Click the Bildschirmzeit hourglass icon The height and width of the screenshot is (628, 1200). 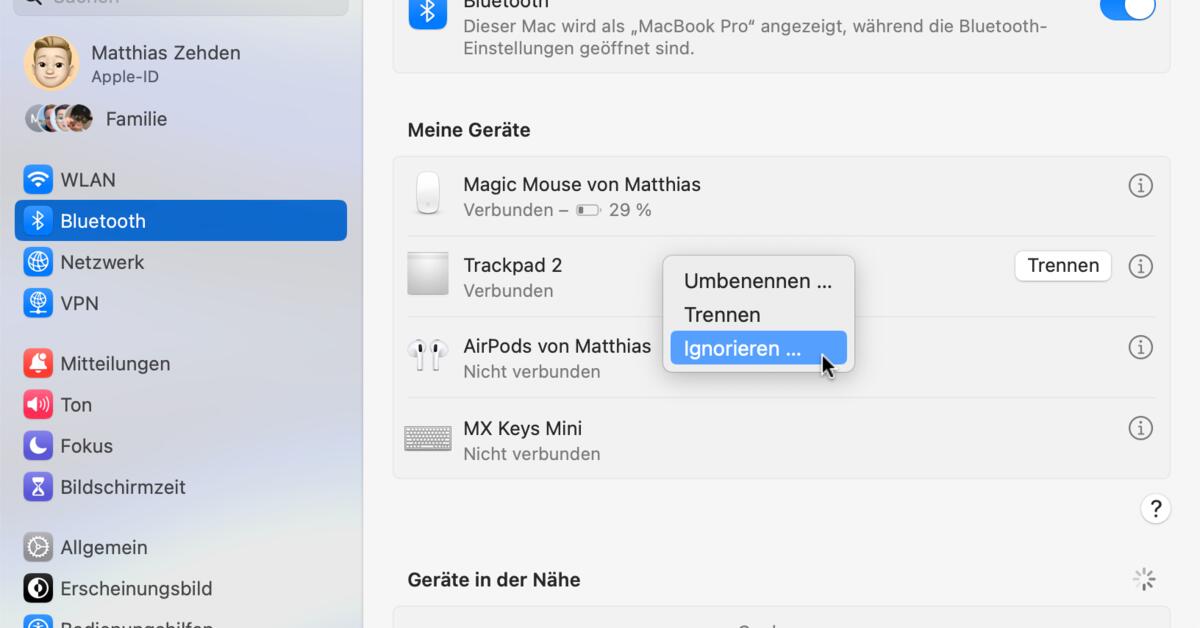point(37,487)
